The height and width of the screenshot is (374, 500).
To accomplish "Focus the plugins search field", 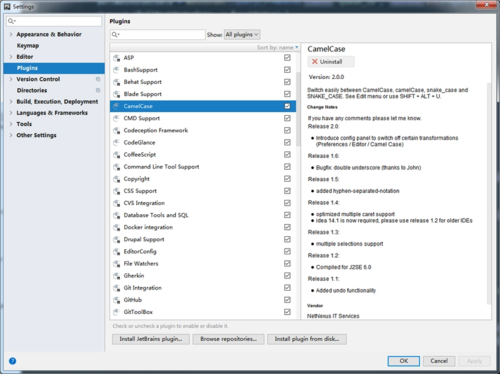I will click(x=157, y=34).
